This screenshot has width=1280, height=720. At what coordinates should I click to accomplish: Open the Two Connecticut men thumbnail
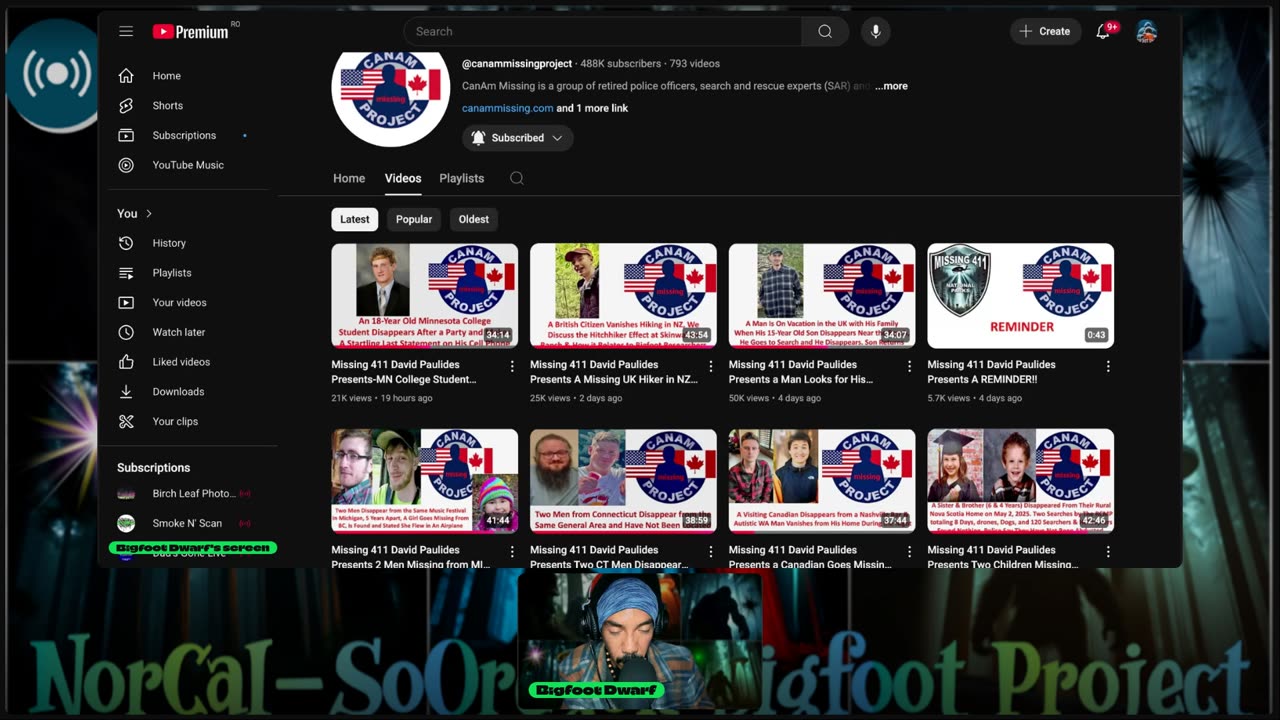point(623,481)
